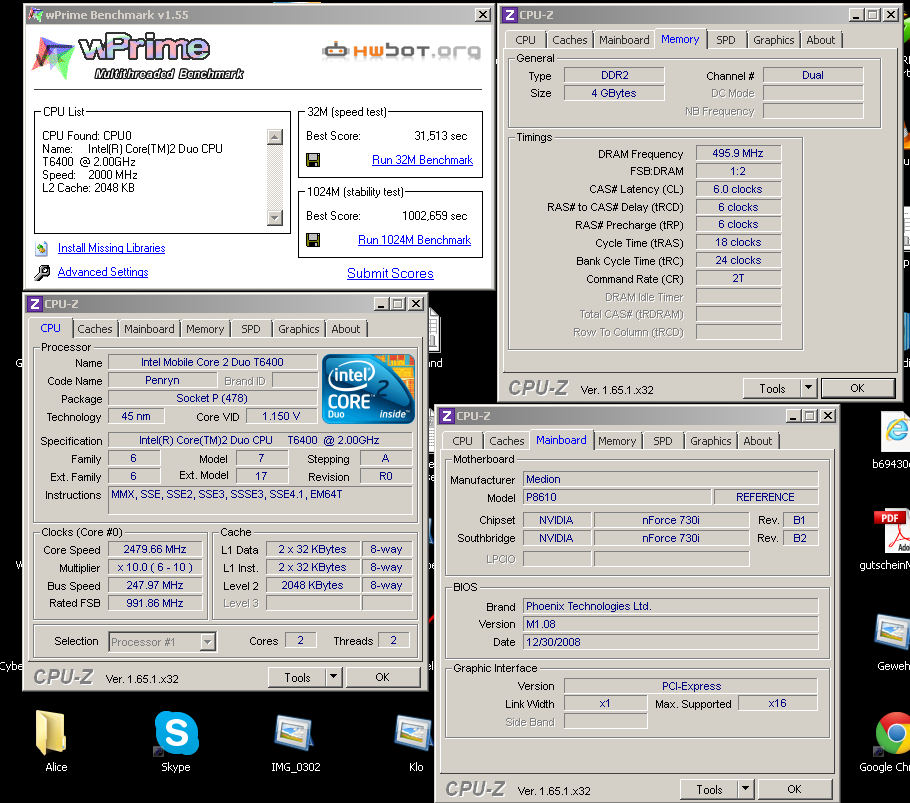This screenshot has height=803, width=910.
Task: Select the gutschein PDF file icon
Action: (891, 531)
